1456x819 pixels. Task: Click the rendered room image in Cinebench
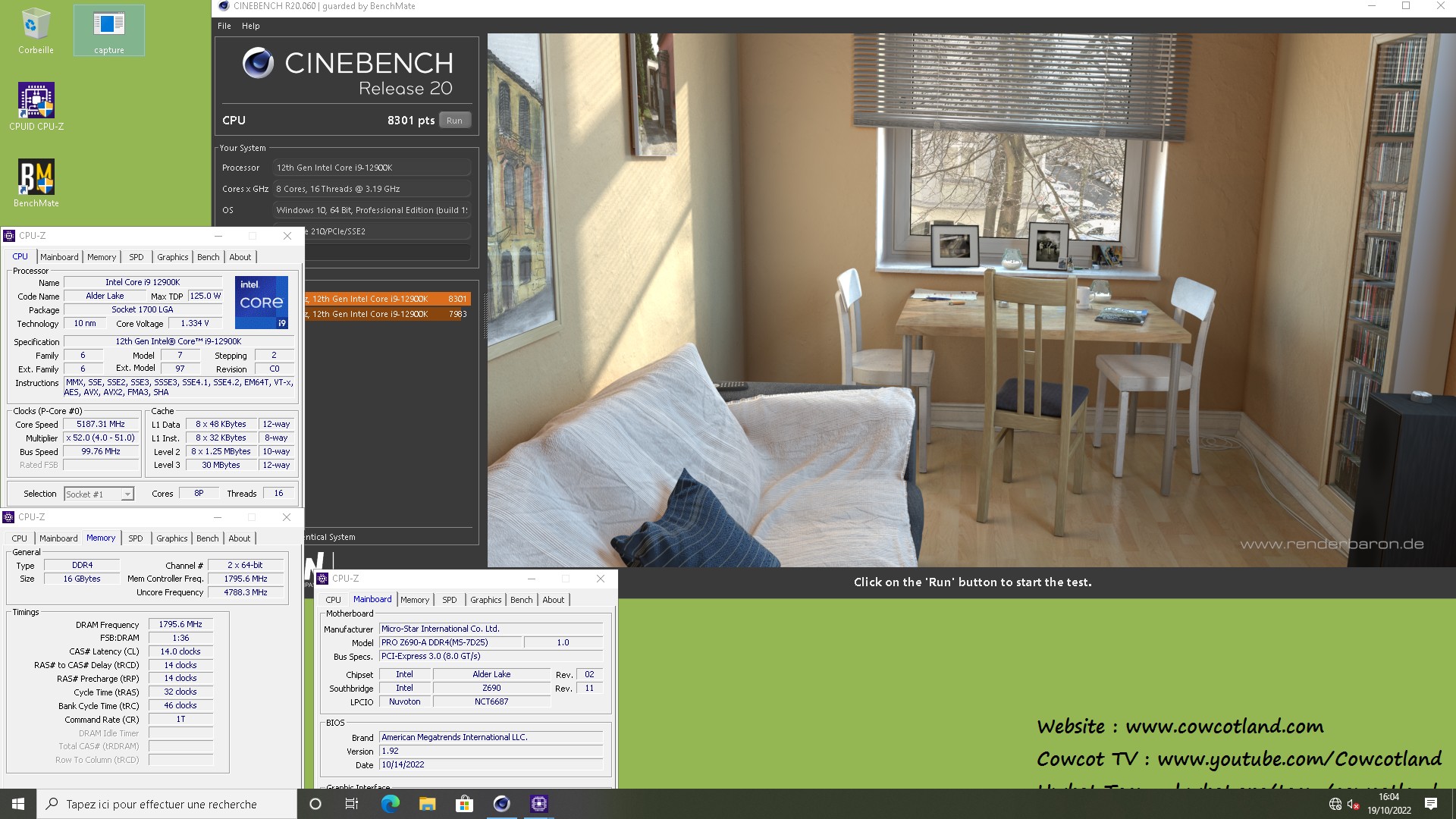[971, 300]
